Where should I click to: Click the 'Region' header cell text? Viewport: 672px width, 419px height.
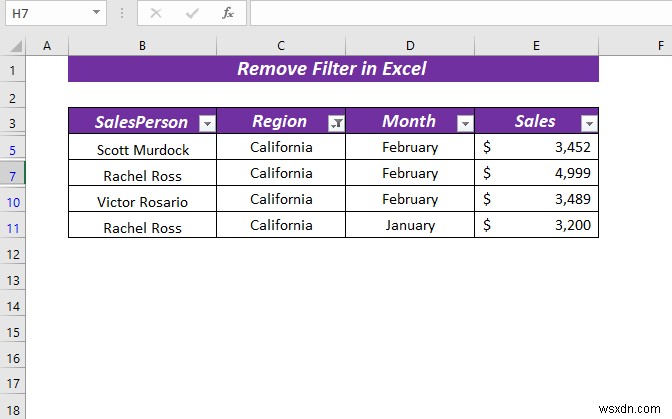pyautogui.click(x=279, y=121)
